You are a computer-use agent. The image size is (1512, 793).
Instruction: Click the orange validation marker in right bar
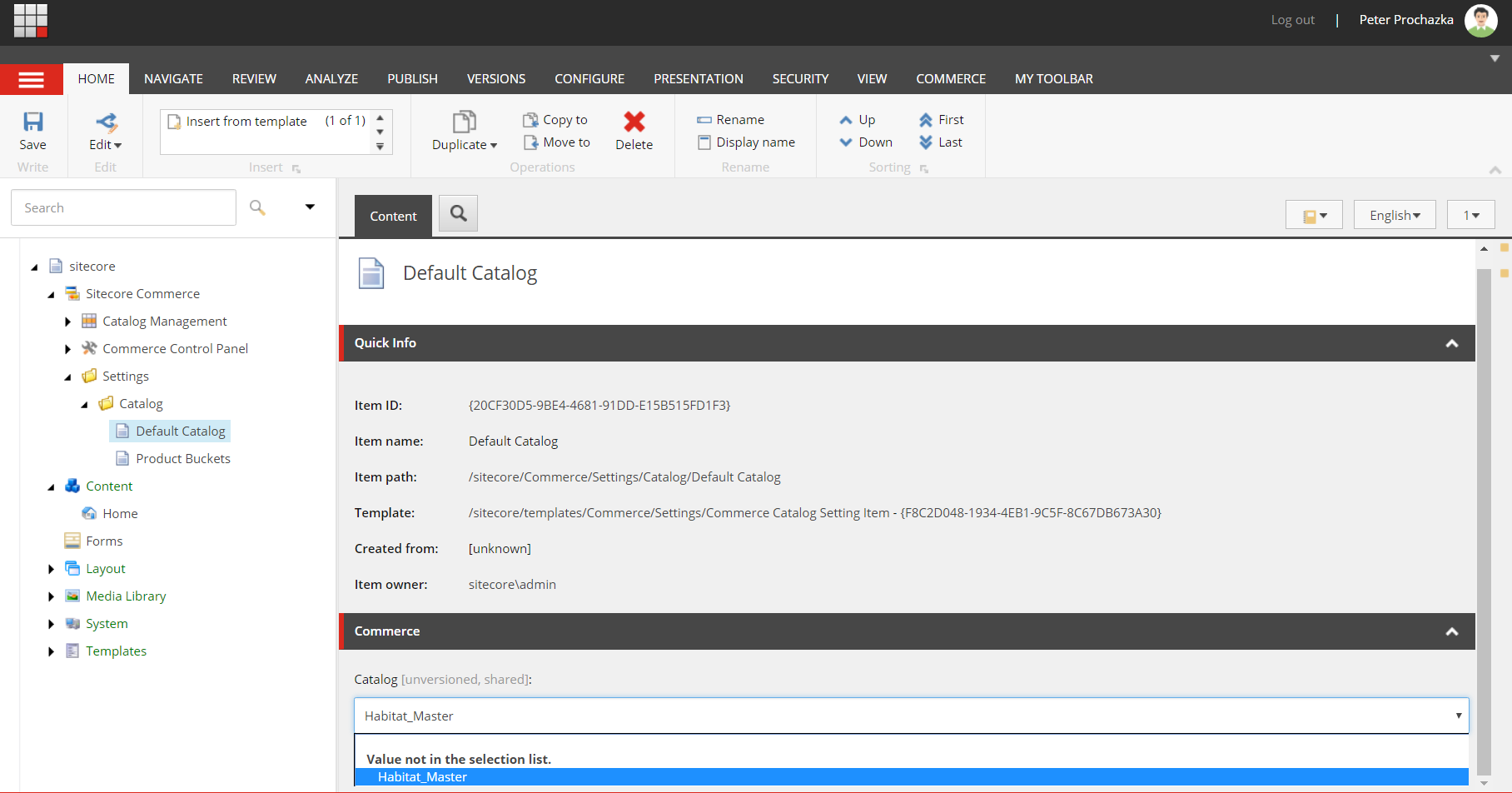pyautogui.click(x=1505, y=247)
